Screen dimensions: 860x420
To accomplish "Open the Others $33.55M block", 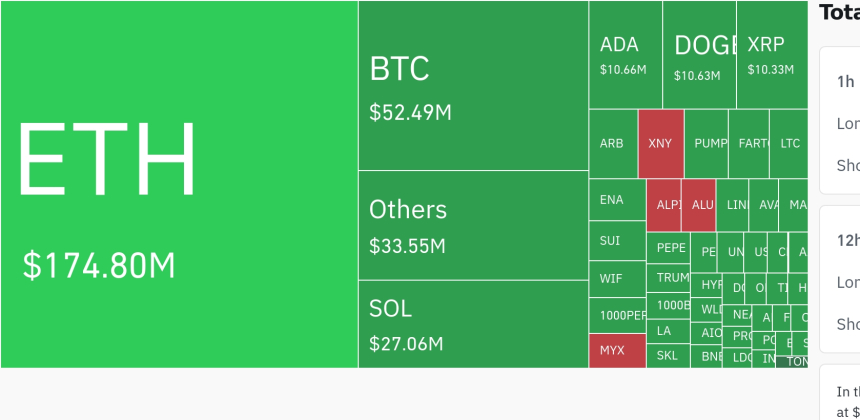I will coord(473,225).
